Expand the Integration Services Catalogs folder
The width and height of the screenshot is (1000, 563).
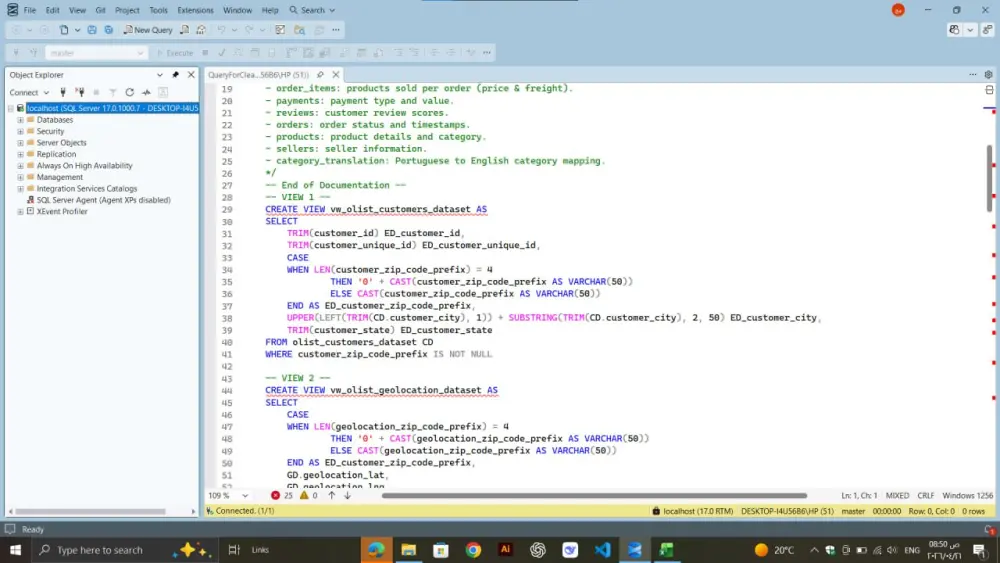point(20,189)
